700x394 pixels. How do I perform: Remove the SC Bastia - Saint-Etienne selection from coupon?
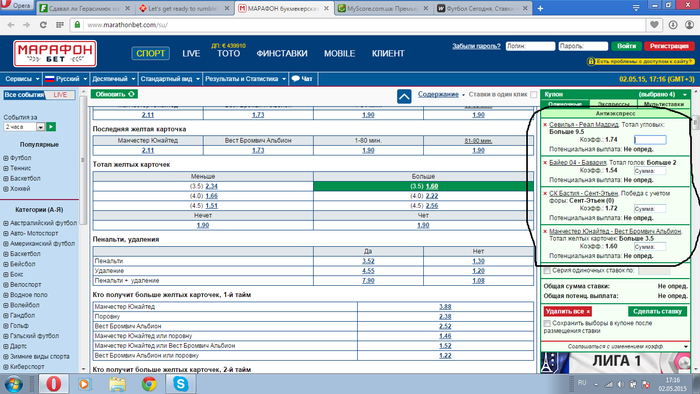545,194
